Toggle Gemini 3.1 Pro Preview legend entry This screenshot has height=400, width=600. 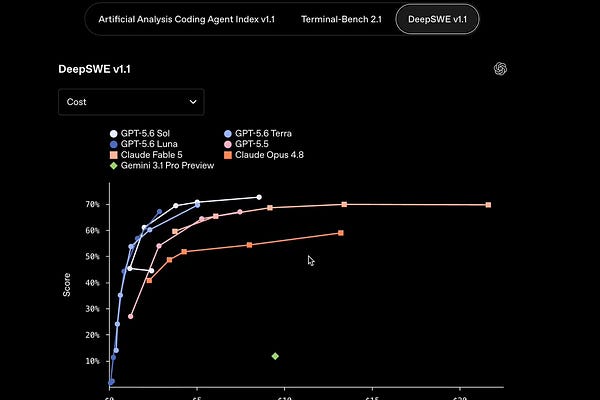(x=162, y=165)
